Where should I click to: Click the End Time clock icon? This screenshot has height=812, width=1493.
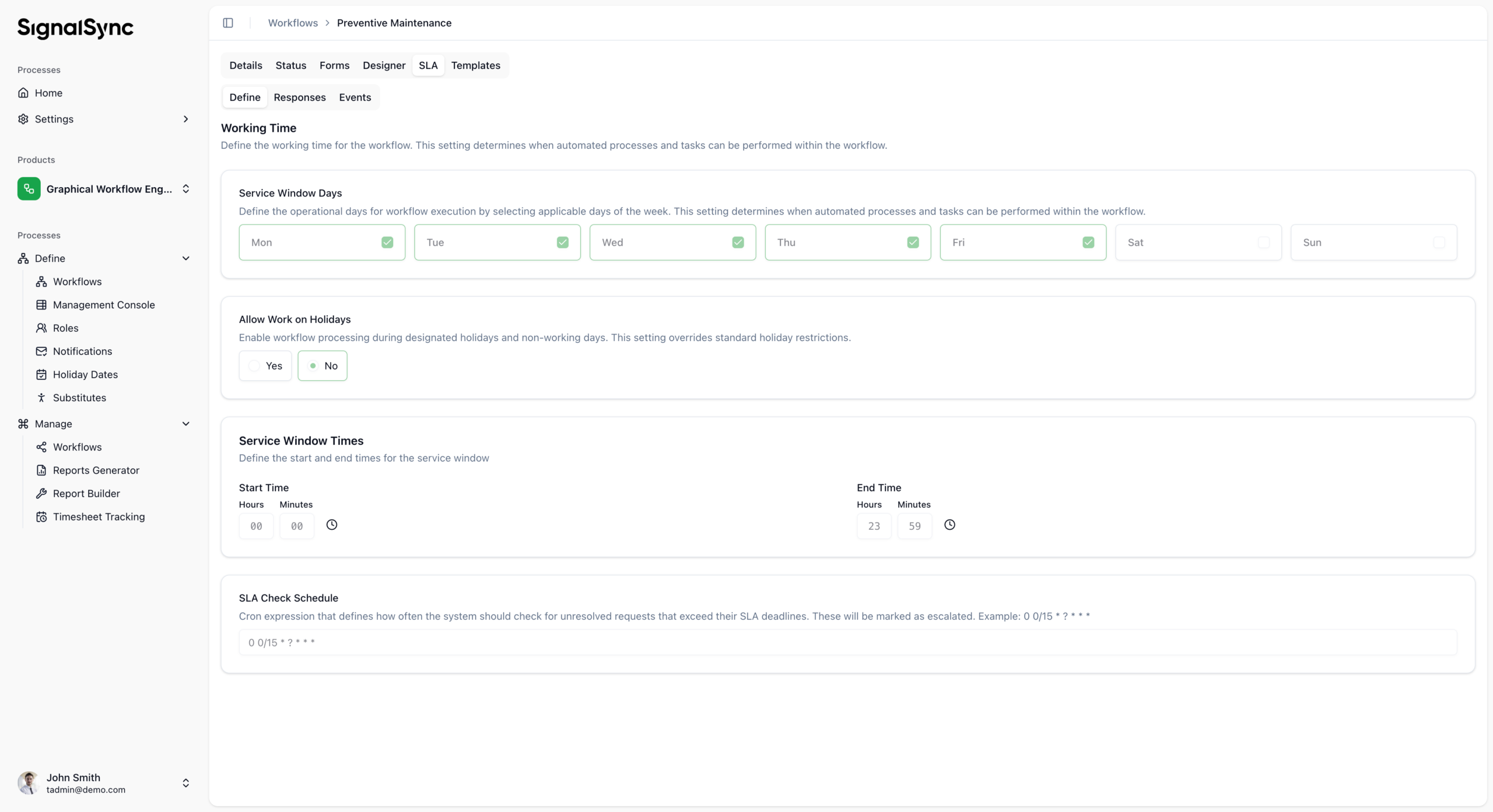(x=949, y=525)
